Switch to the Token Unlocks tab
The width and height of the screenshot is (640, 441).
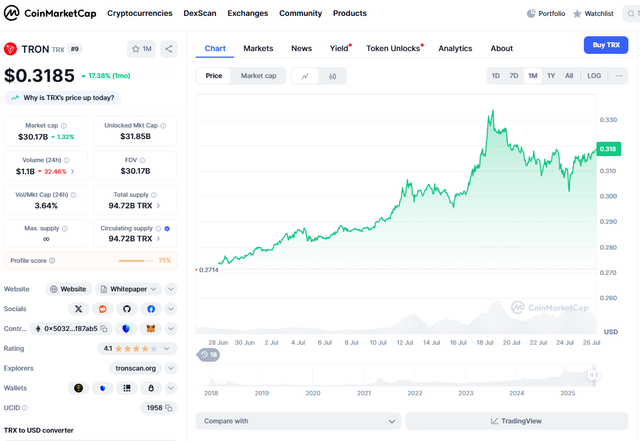pos(394,49)
